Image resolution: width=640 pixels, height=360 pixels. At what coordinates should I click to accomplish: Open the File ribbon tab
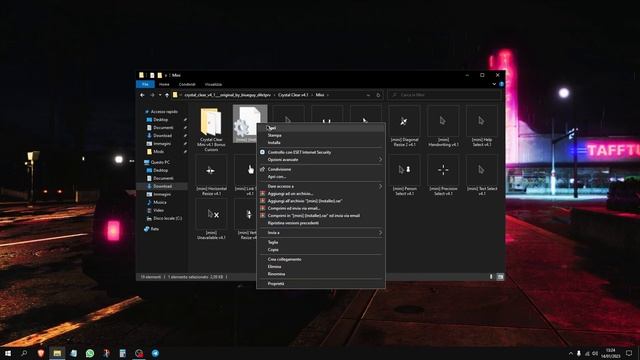145,84
